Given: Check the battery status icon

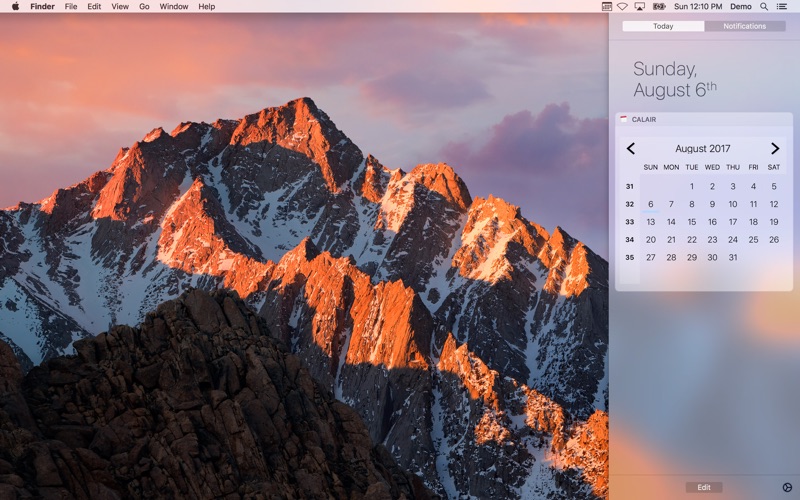Looking at the screenshot, I should 659,6.
